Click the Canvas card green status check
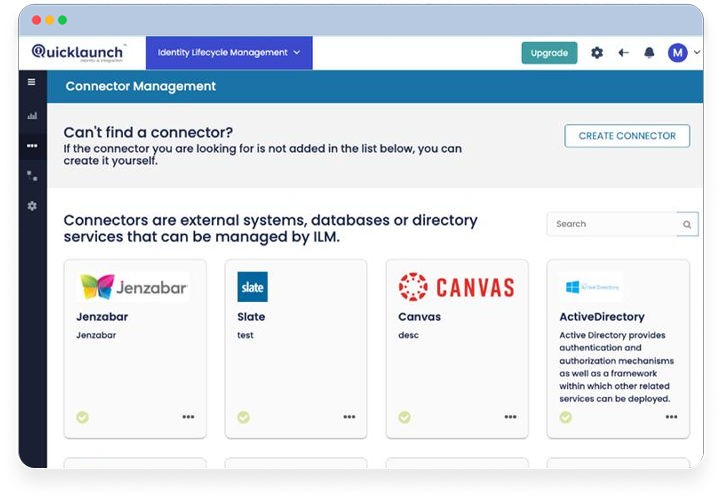 pos(404,417)
